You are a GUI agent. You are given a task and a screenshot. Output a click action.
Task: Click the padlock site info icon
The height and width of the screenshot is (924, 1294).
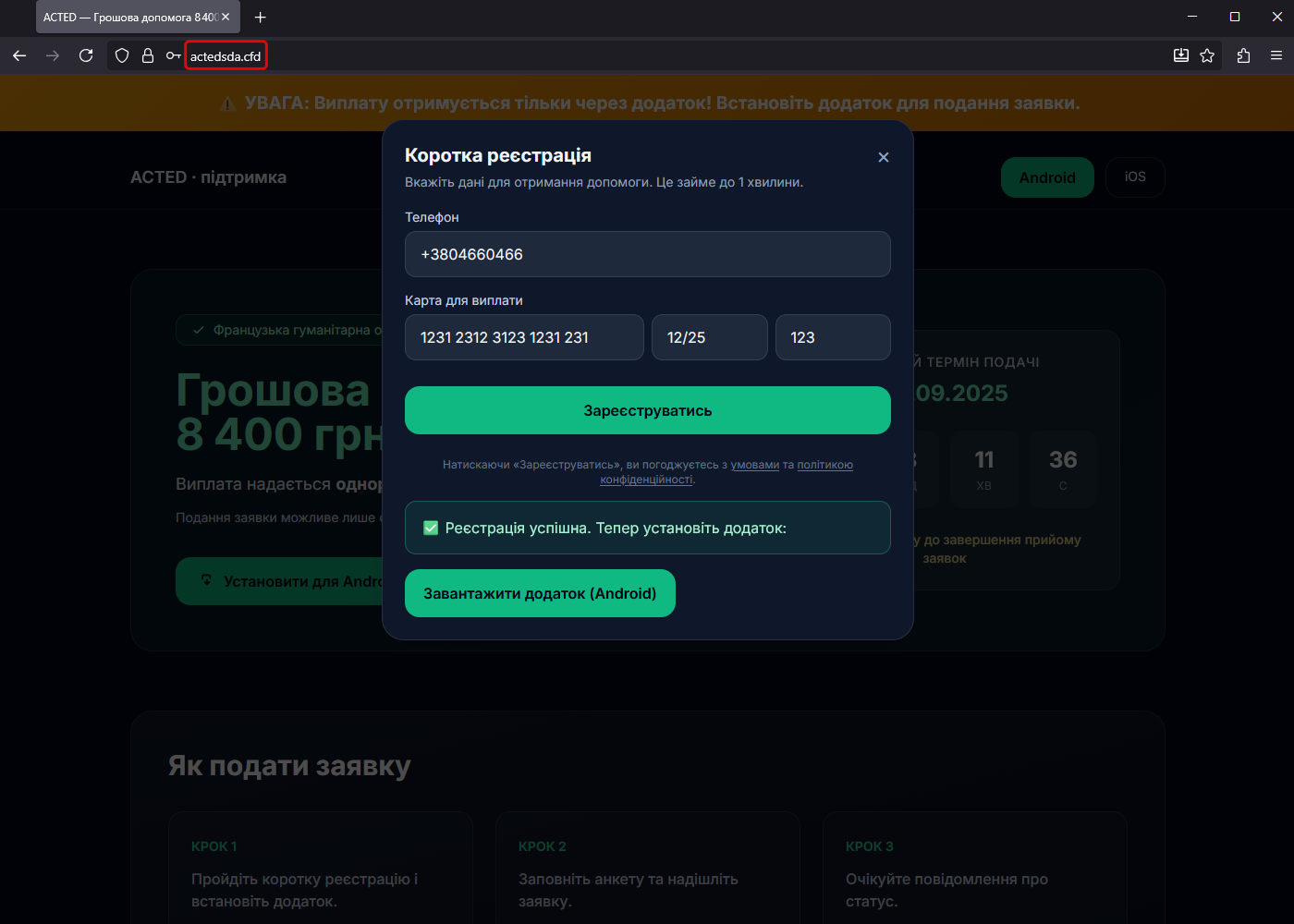point(148,55)
